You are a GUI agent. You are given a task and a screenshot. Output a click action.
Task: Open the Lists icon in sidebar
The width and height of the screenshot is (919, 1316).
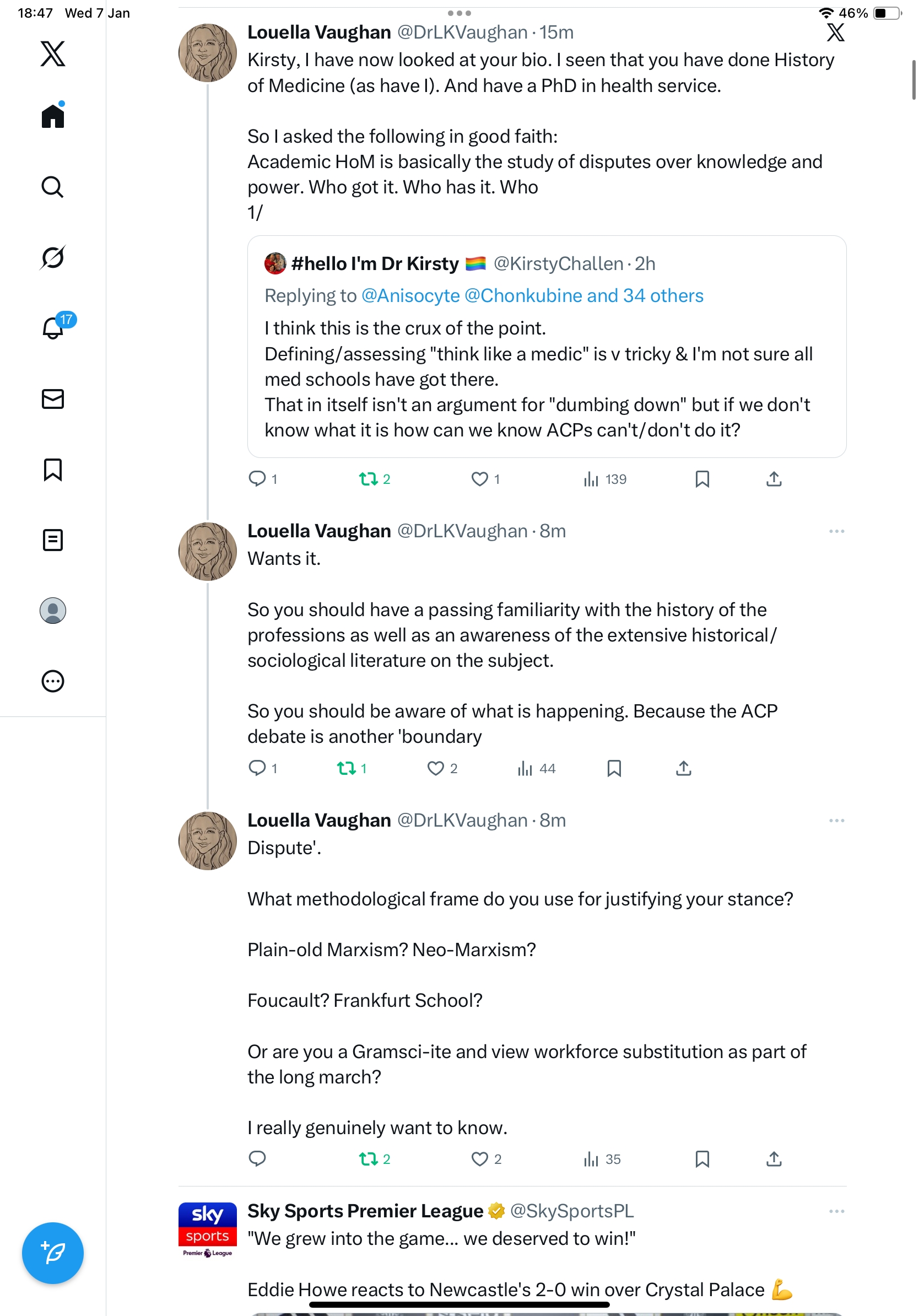click(53, 540)
